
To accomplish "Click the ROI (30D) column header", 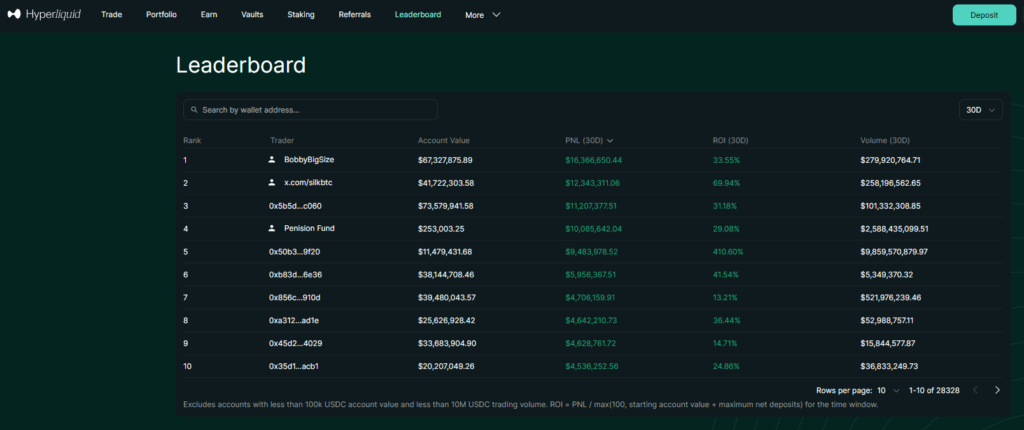I will pos(719,140).
